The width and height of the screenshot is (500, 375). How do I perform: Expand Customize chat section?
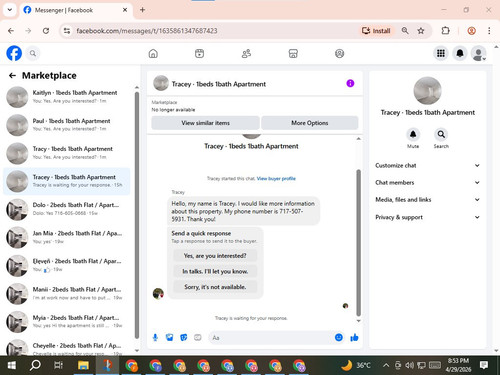click(428, 165)
